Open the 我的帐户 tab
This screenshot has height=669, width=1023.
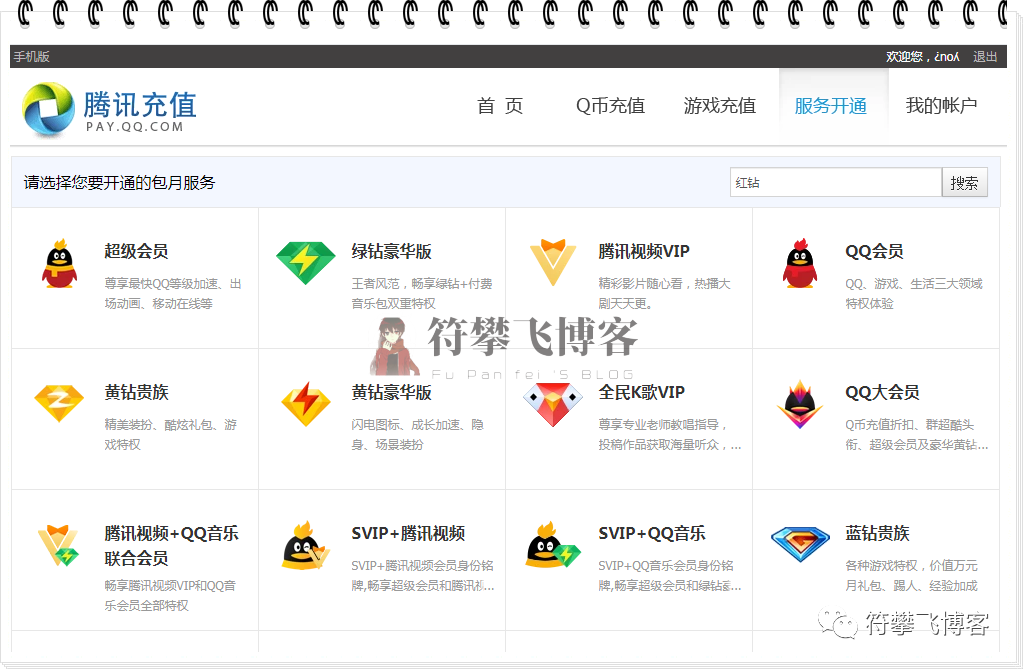[941, 106]
